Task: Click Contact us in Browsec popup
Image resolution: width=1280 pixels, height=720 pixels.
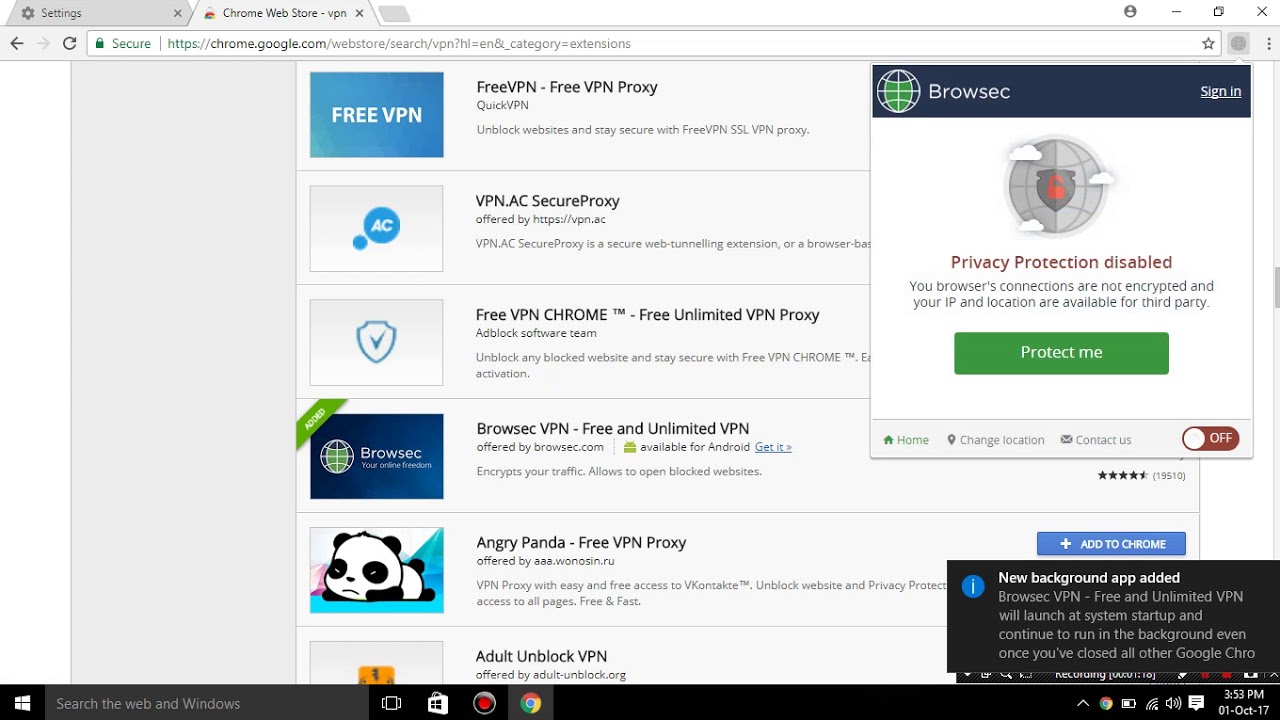Action: click(1096, 440)
